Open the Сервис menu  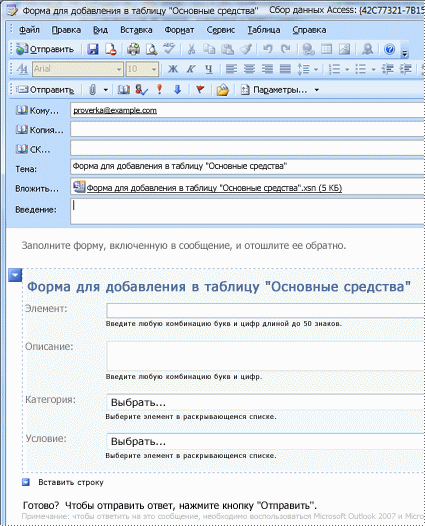coord(220,30)
